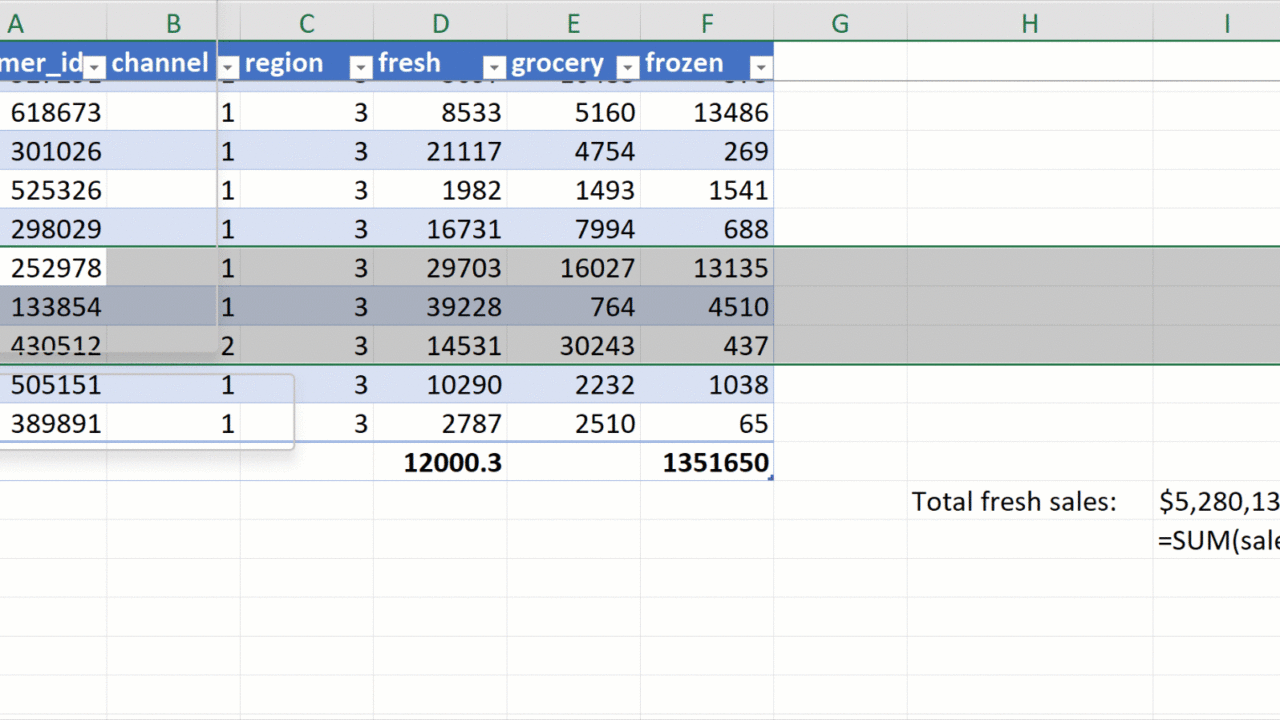Click the cell showing $5,280,13 total
This screenshot has width=1280, height=720.
(x=1217, y=501)
